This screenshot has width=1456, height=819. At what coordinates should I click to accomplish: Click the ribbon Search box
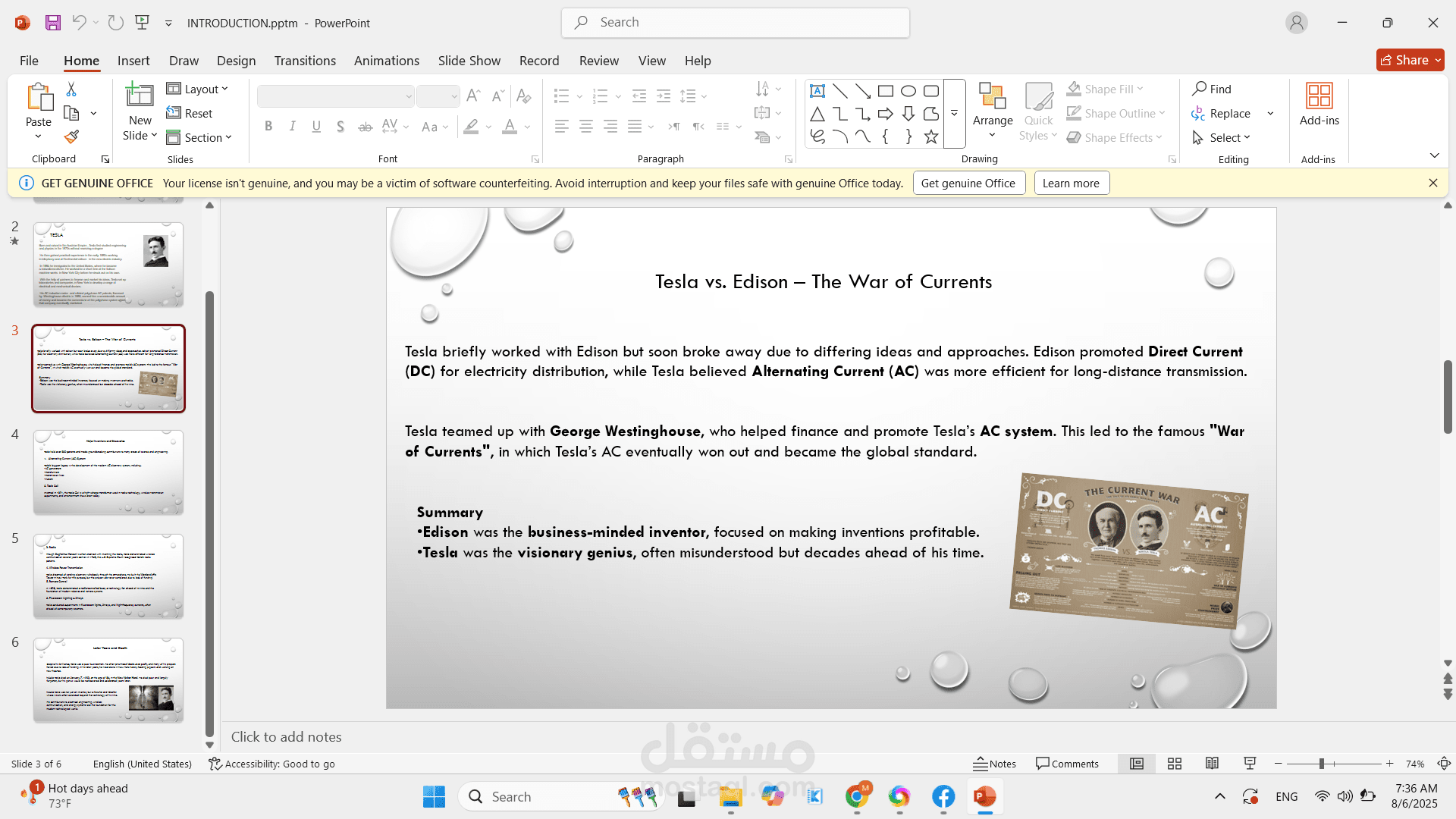pyautogui.click(x=736, y=23)
